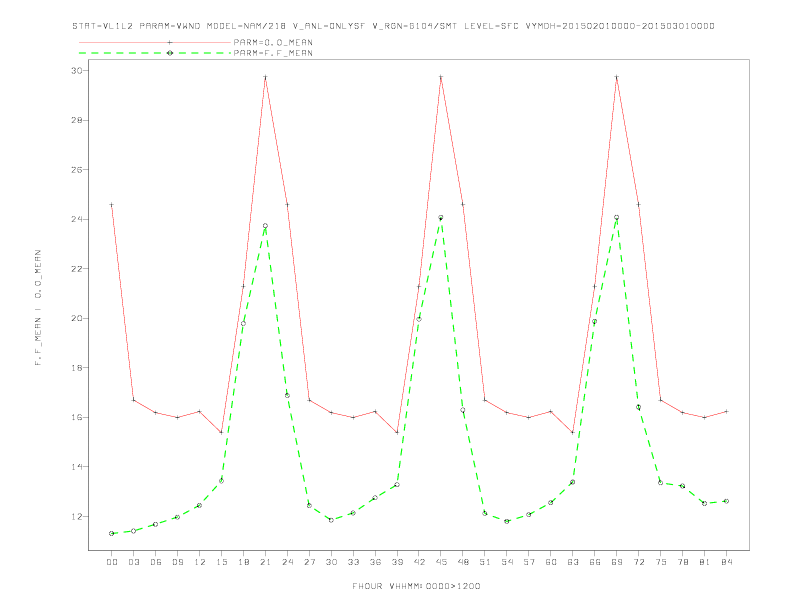
Task: Select red O.O_MEAN dip marker at hour 39
Action: (x=397, y=432)
